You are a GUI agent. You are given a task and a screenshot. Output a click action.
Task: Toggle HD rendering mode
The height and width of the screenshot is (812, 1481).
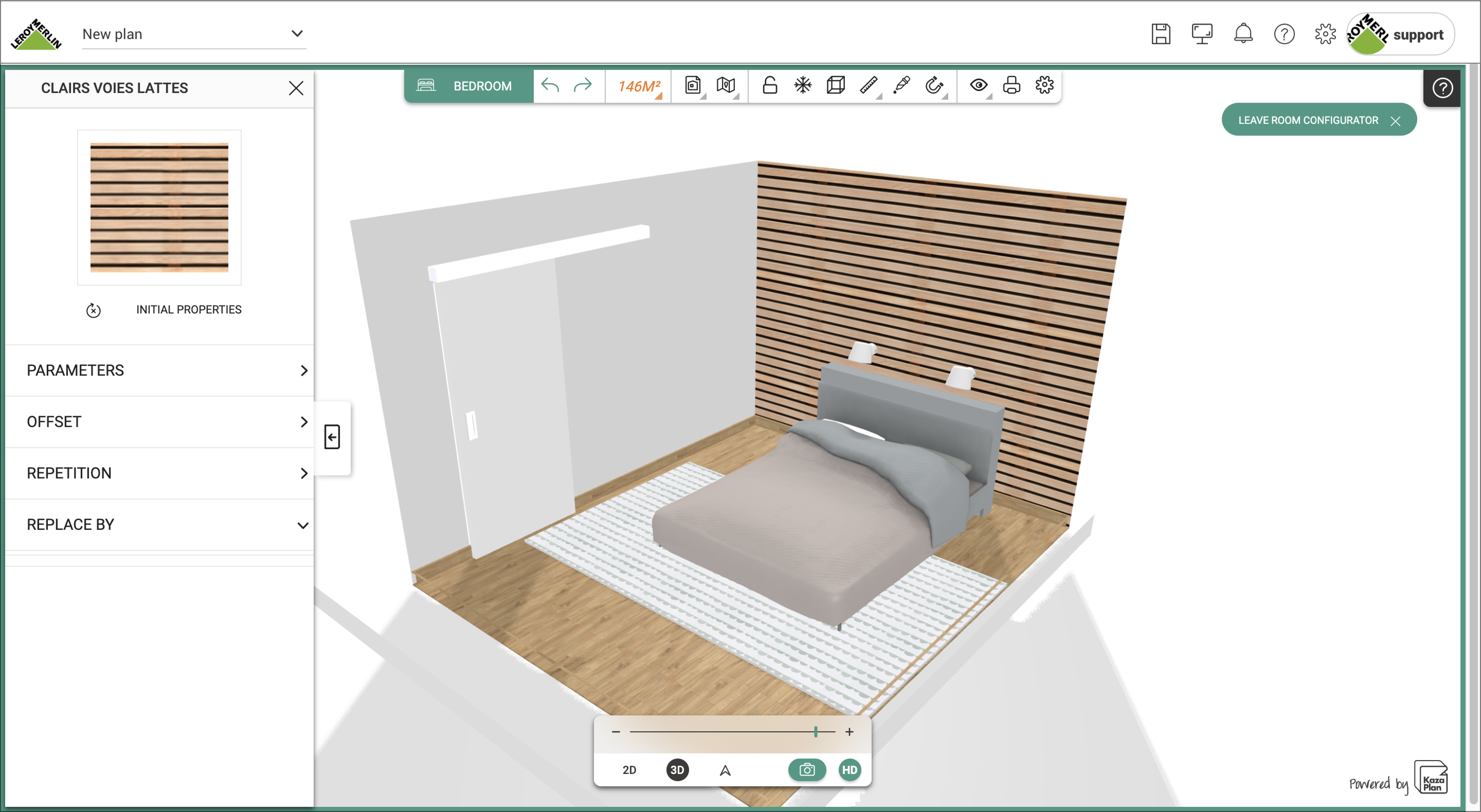[x=850, y=770]
